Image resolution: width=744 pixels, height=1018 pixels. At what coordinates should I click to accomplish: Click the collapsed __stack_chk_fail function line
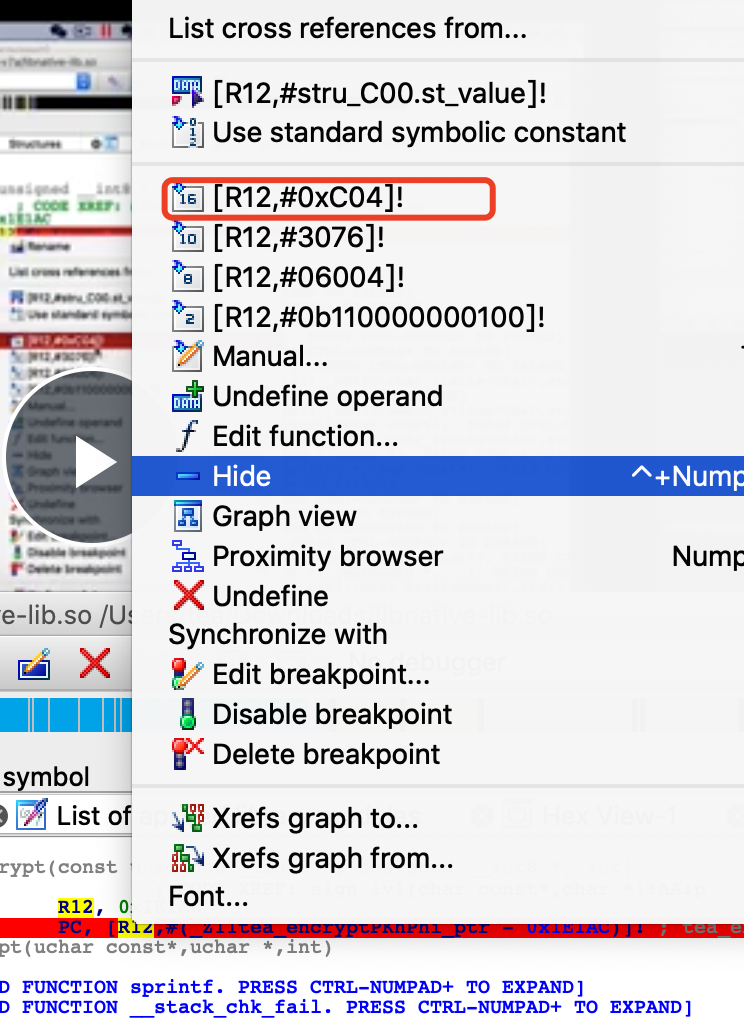346,1008
